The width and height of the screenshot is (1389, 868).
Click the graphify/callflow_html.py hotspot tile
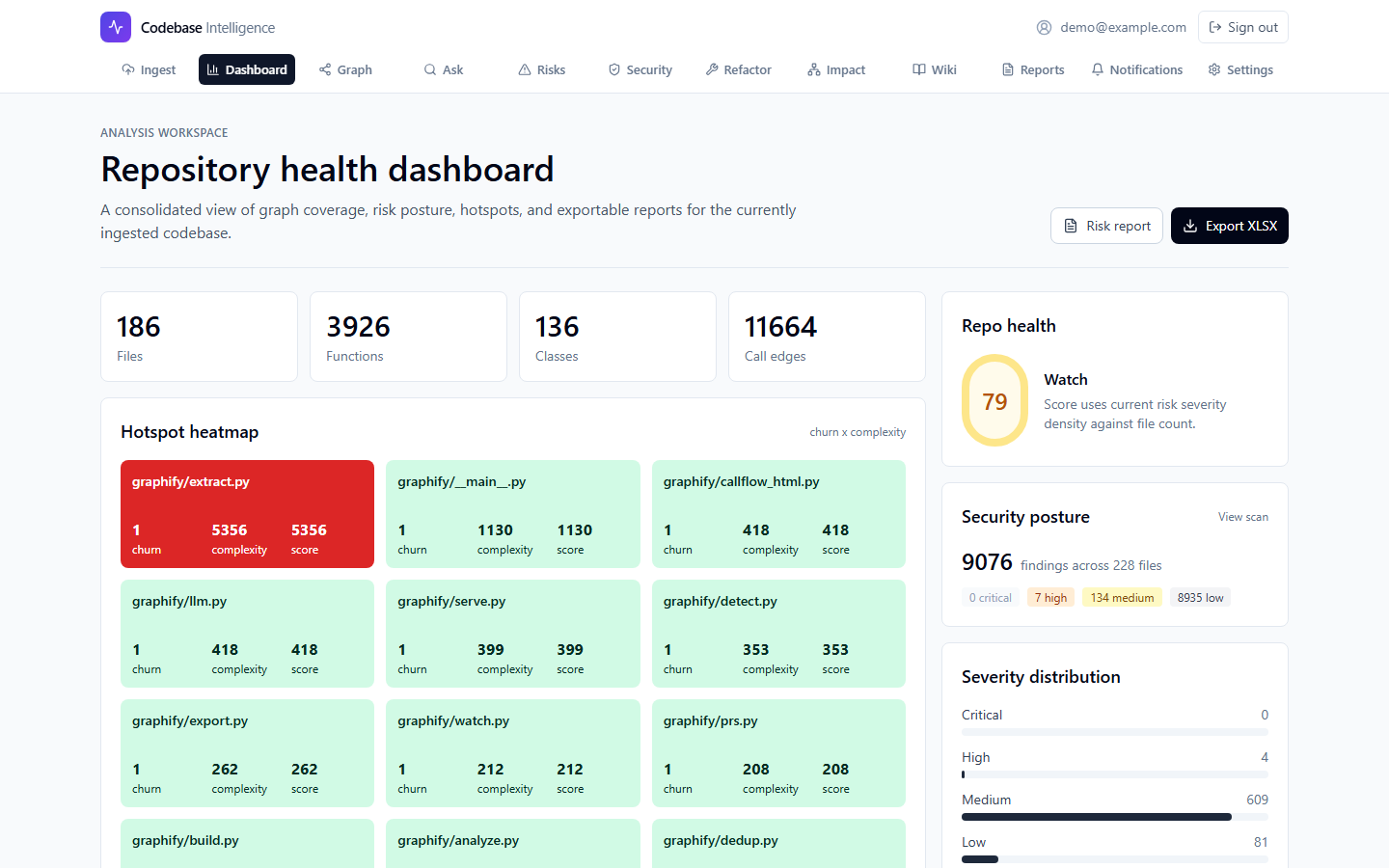778,514
